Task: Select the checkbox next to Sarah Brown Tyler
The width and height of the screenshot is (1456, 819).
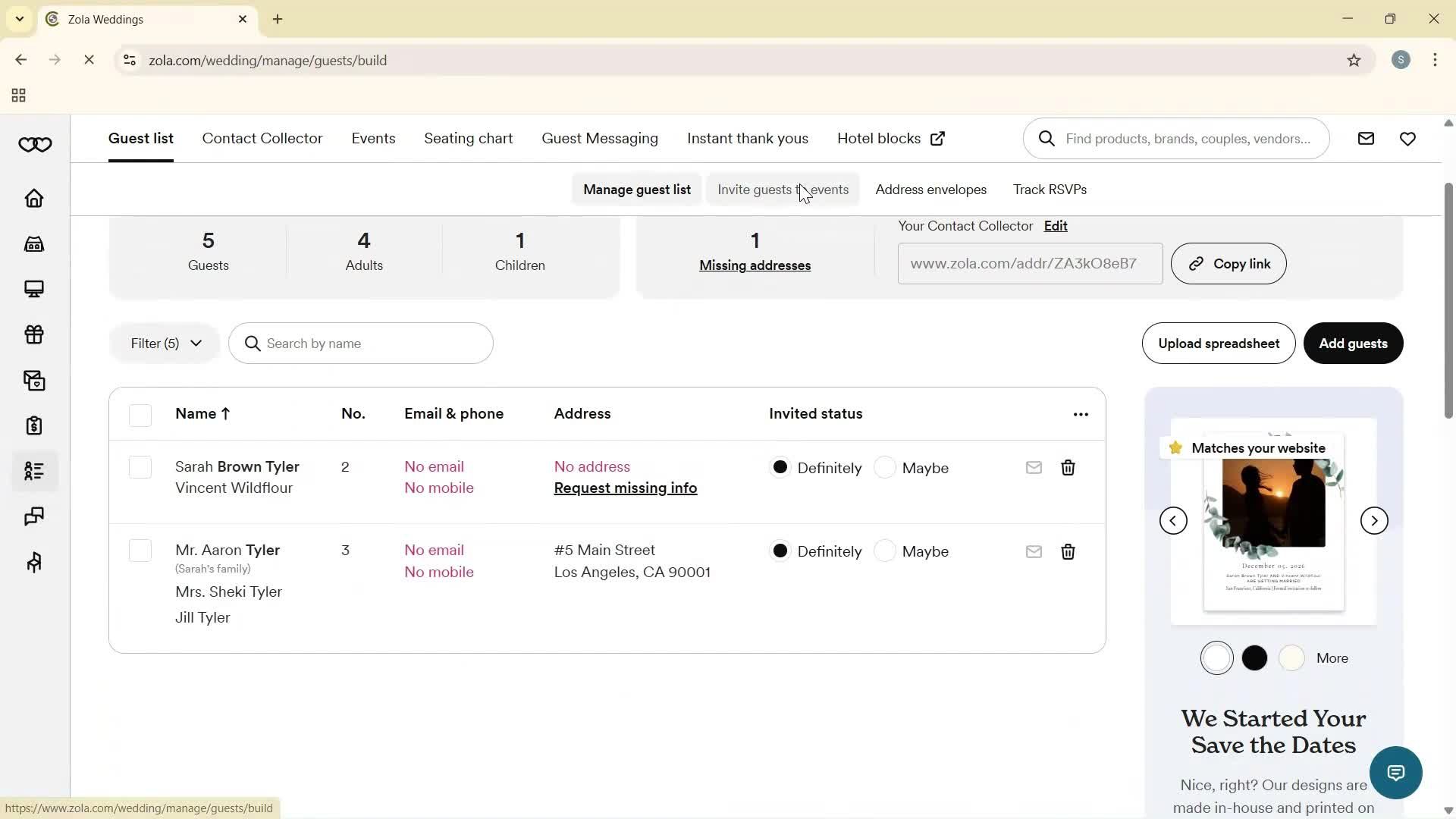Action: [x=140, y=467]
